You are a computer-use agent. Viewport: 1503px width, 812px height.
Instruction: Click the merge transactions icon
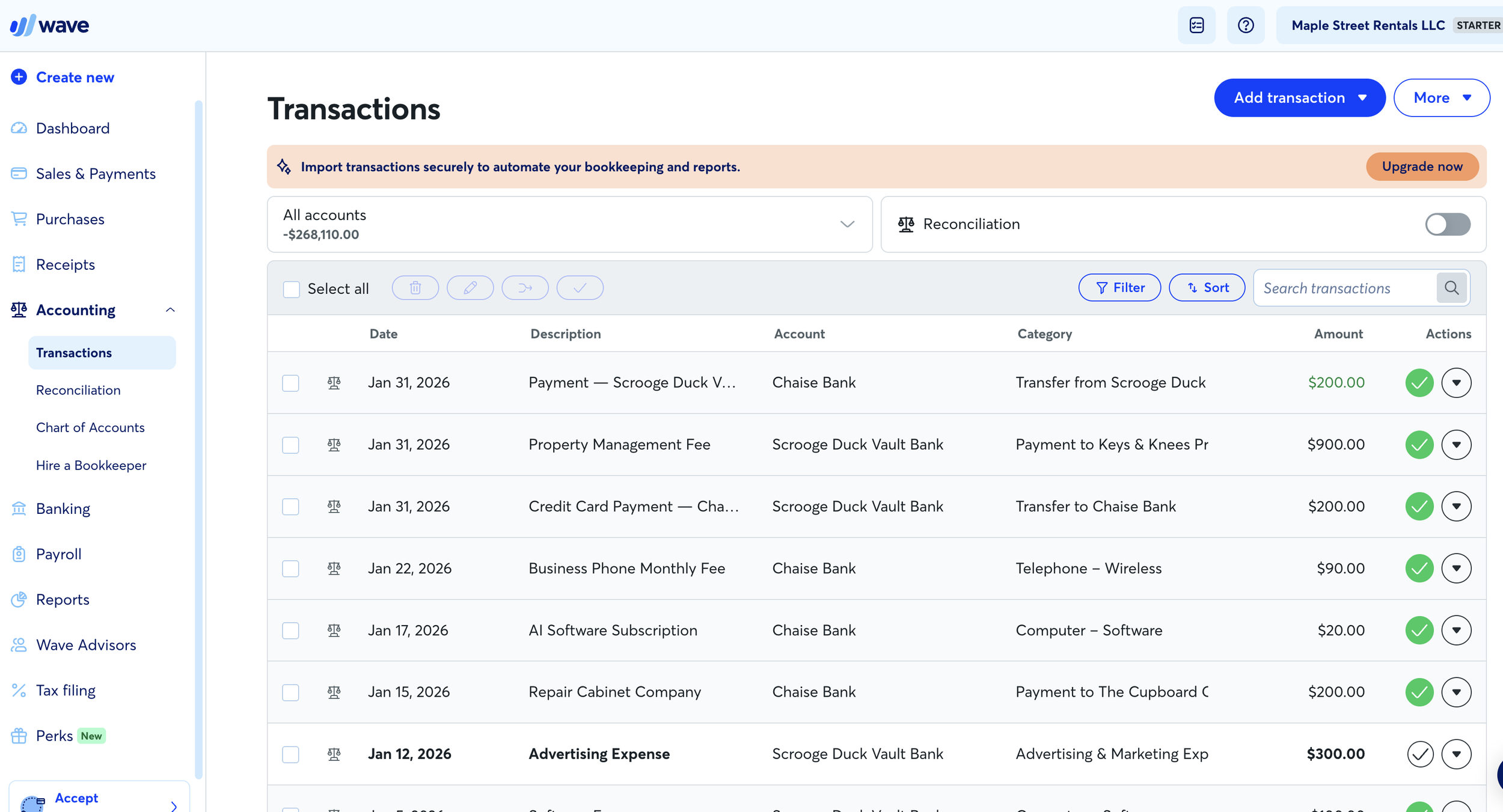point(525,288)
